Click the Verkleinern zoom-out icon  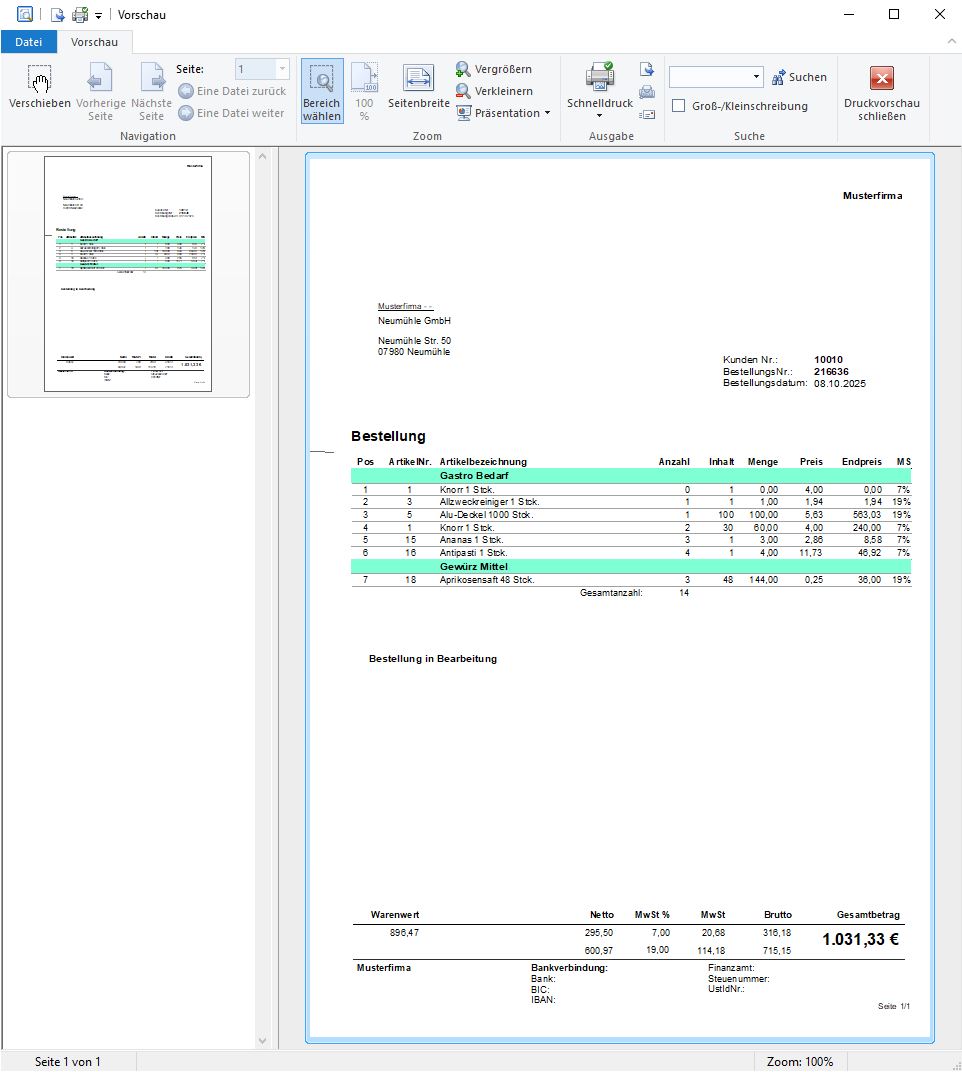pyautogui.click(x=464, y=91)
